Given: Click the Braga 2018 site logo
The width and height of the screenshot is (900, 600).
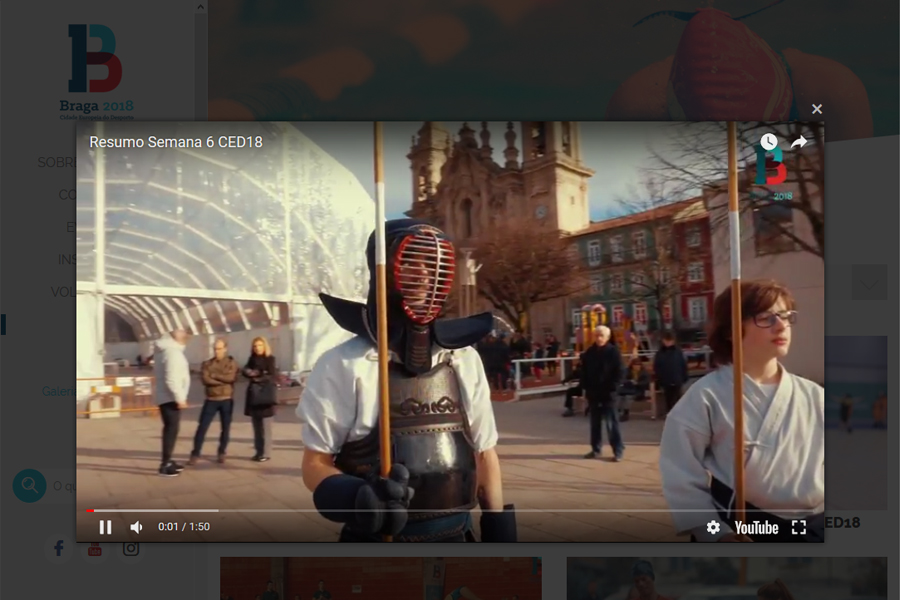Looking at the screenshot, I should click(96, 72).
